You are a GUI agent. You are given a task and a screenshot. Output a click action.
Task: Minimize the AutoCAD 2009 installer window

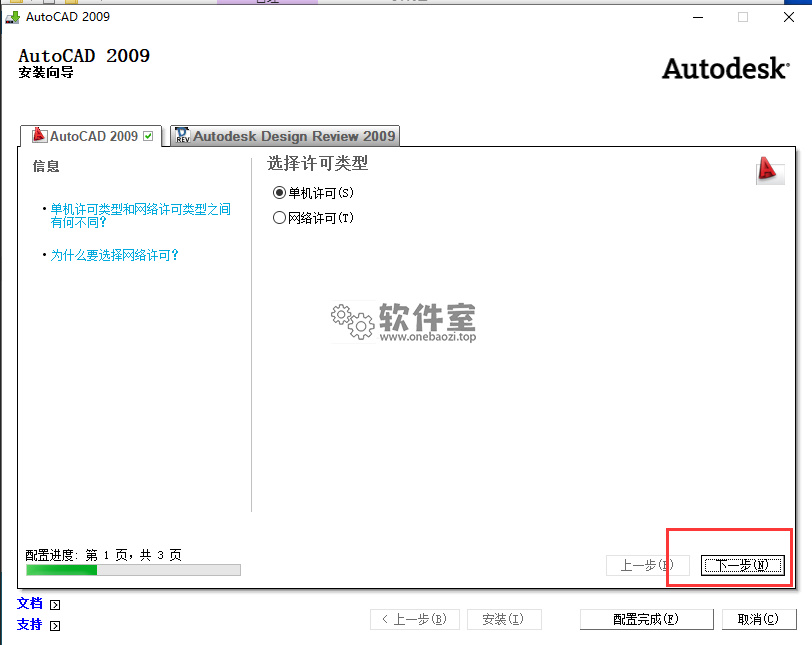[x=698, y=17]
